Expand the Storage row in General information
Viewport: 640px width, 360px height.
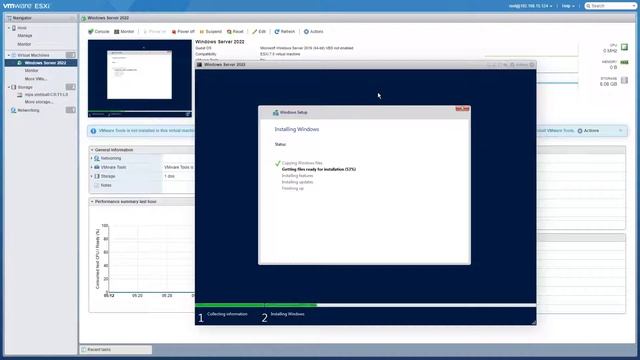(91, 176)
